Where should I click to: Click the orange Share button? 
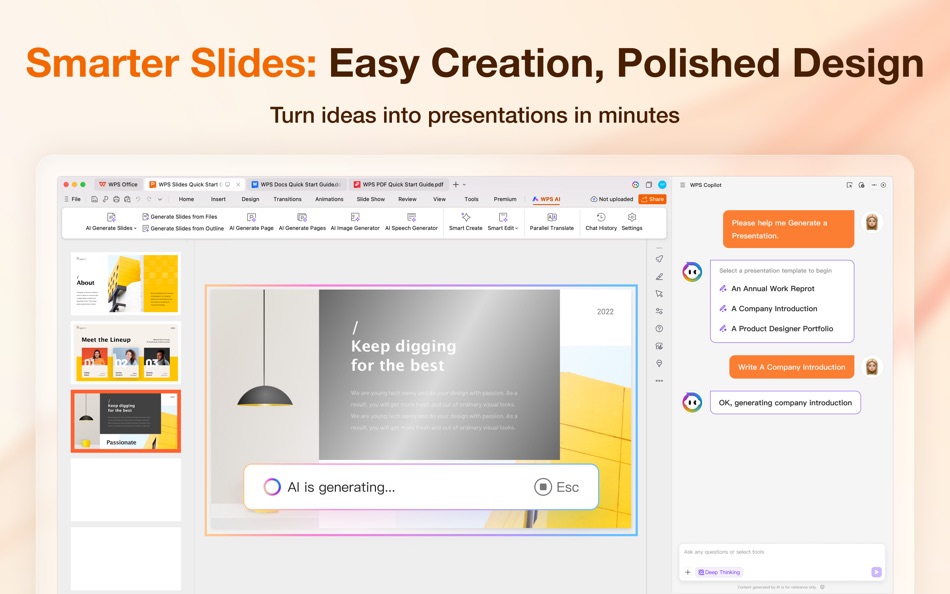tap(653, 199)
